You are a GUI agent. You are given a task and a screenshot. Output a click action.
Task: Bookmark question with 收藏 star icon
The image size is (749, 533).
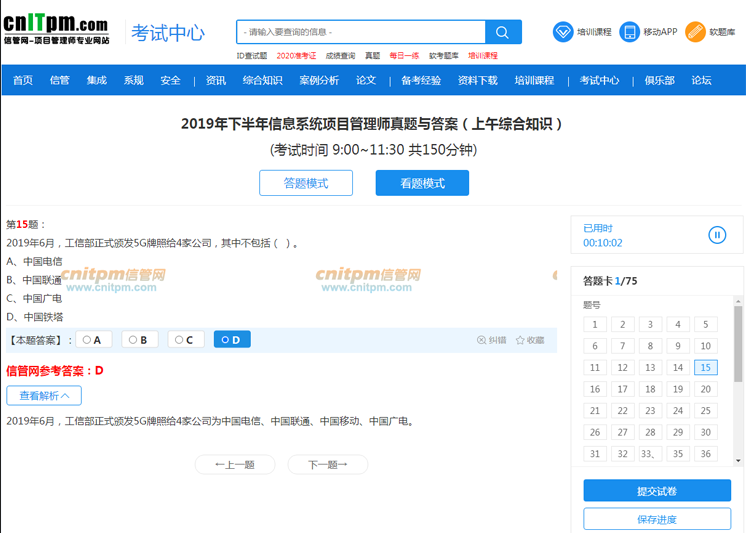521,340
